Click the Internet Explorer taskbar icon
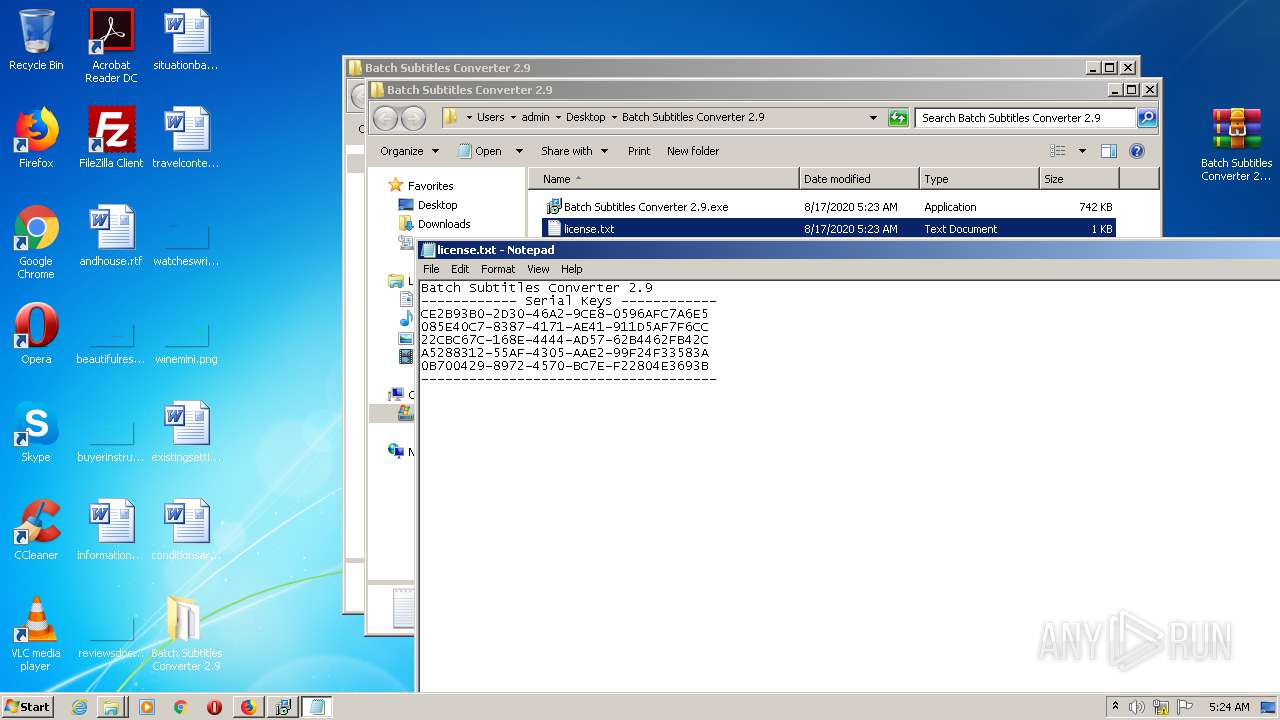Screen dimensions: 1280x720 pos(79,707)
